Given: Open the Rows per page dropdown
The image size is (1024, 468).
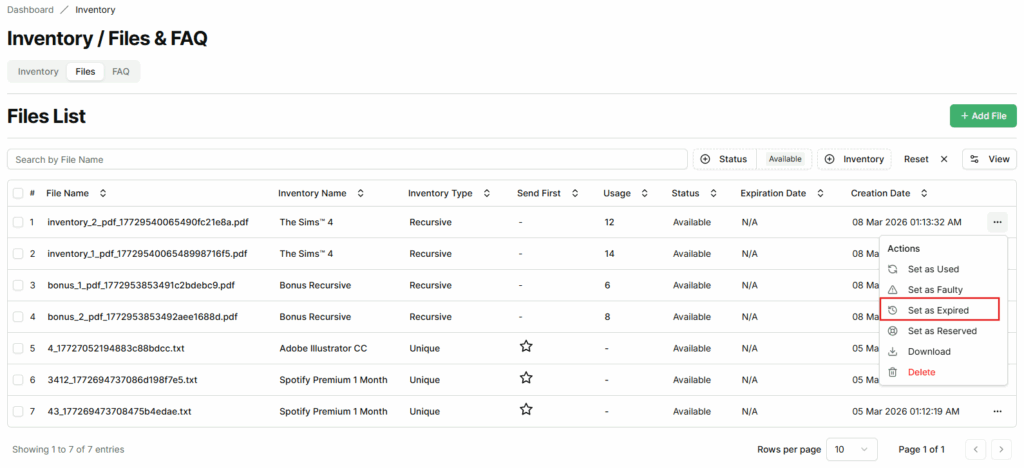Looking at the screenshot, I should click(x=851, y=450).
